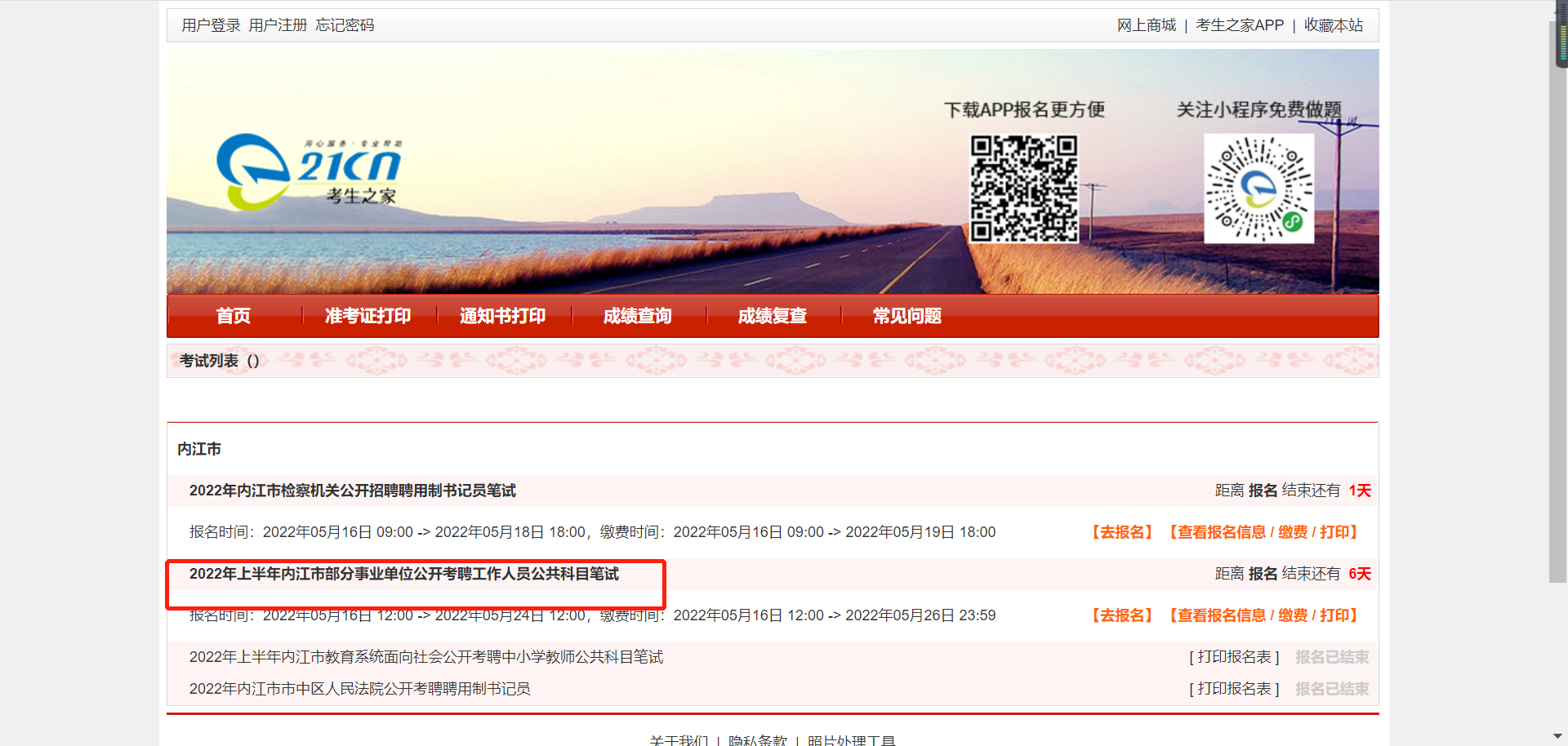Click 收藏本站 at top right
Image resolution: width=1568 pixels, height=746 pixels.
pos(1333,25)
